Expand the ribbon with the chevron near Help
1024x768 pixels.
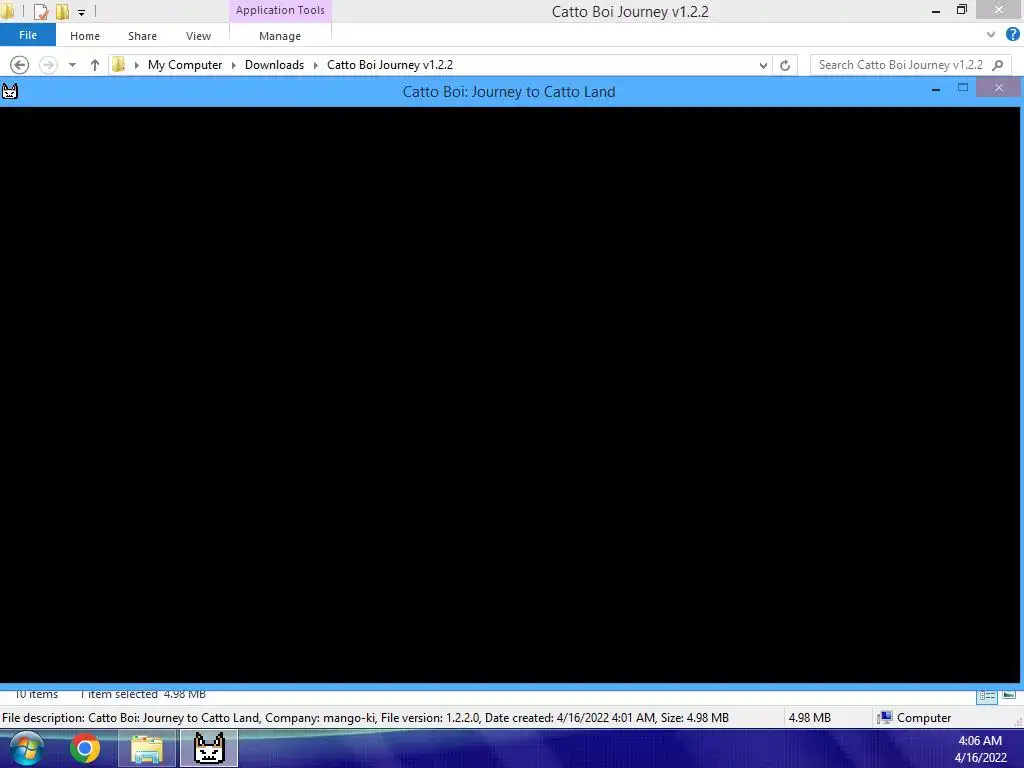coord(991,35)
